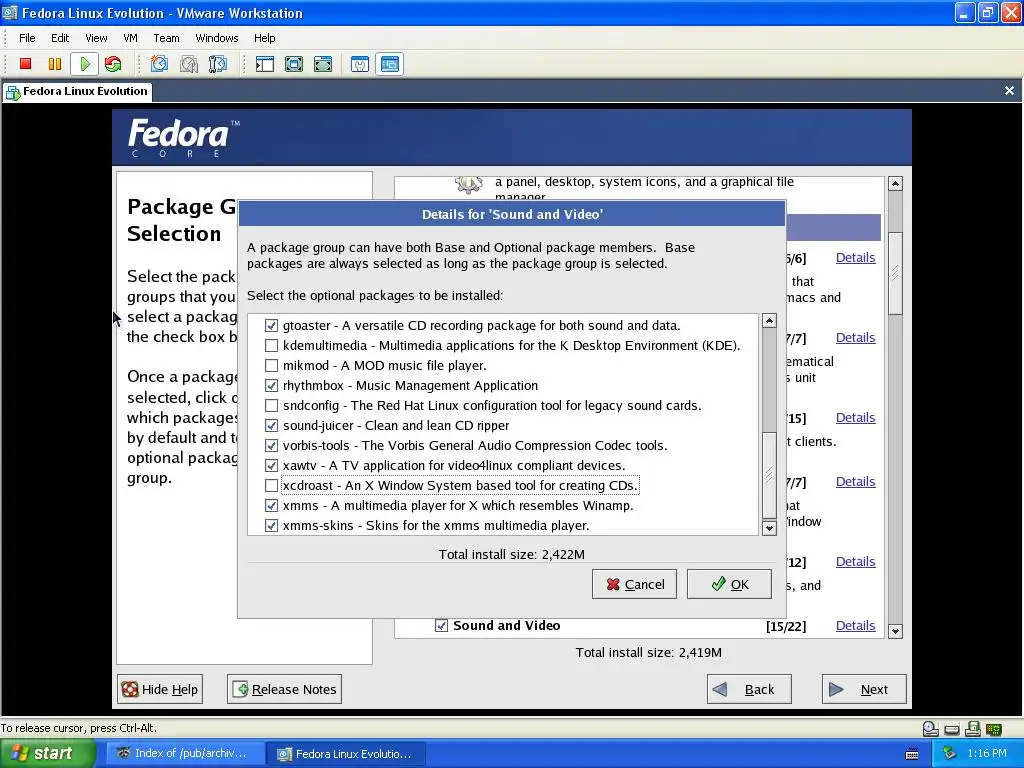Viewport: 1024px width, 768px height.
Task: Toggle the sound-juicer CD ripper checkbox
Action: [x=271, y=426]
